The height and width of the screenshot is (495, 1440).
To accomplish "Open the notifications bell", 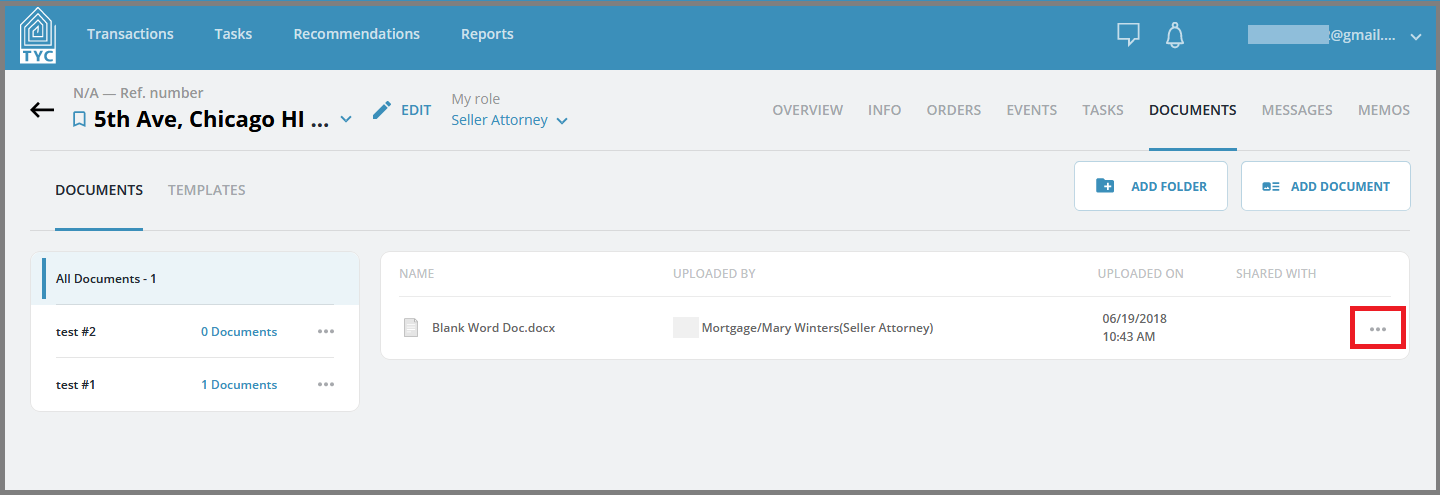I will [x=1175, y=35].
